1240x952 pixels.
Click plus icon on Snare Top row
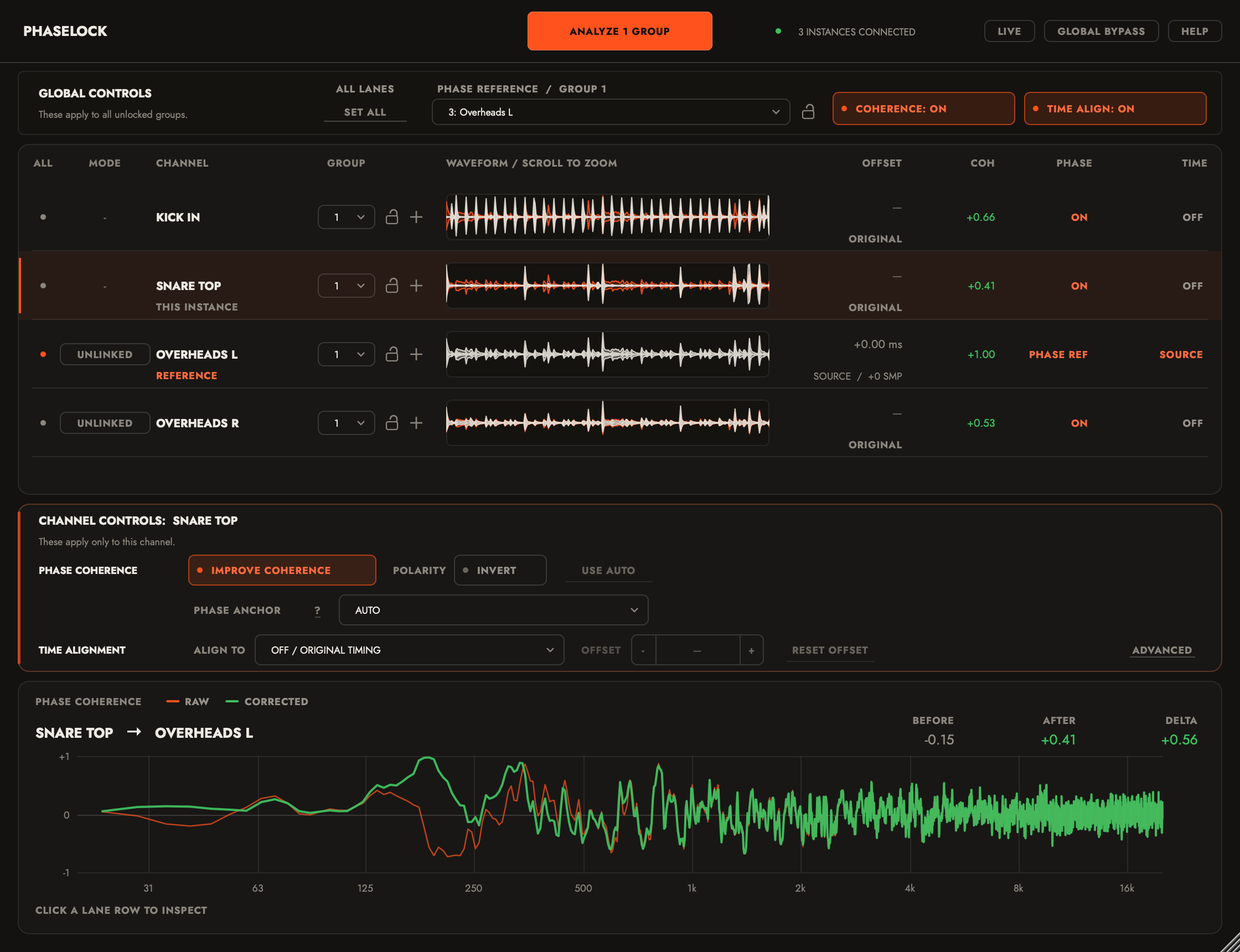coord(416,286)
